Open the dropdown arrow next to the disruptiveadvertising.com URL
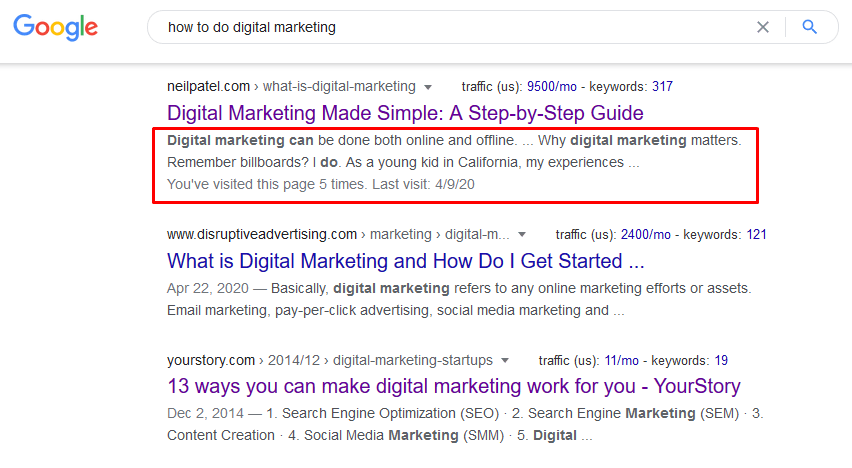The image size is (852, 468). click(520, 235)
